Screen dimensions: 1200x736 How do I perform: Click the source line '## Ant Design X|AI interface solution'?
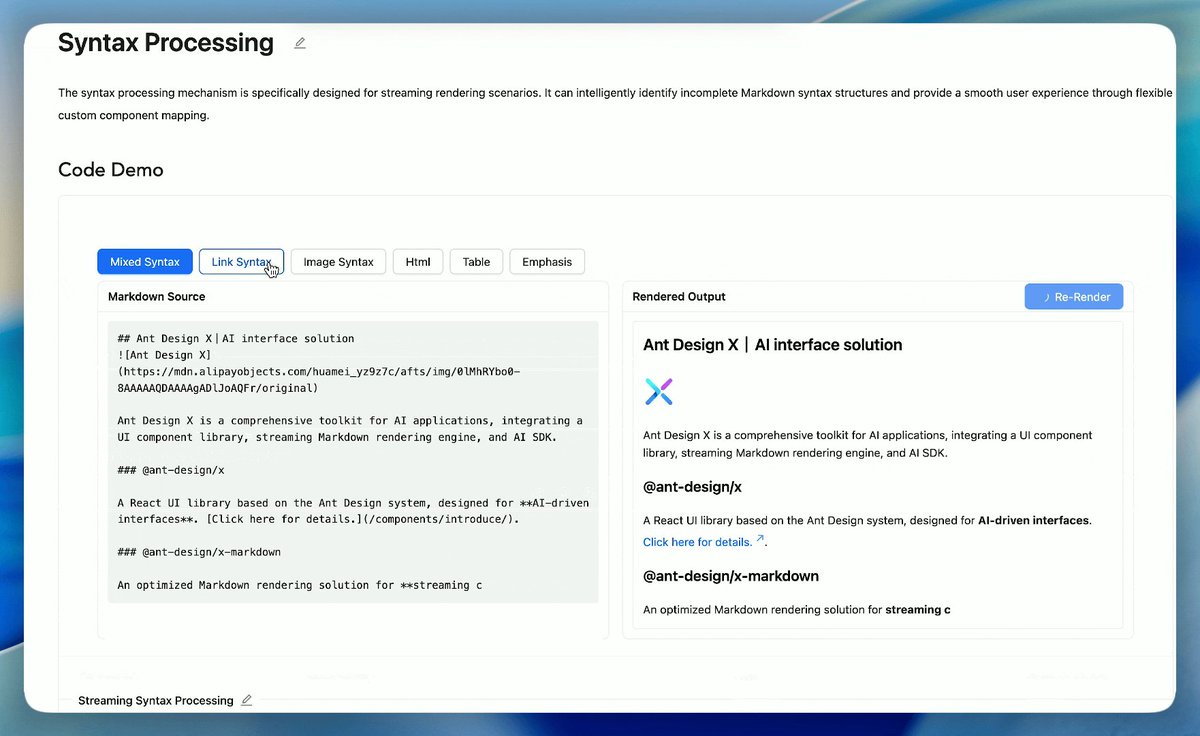coord(236,339)
